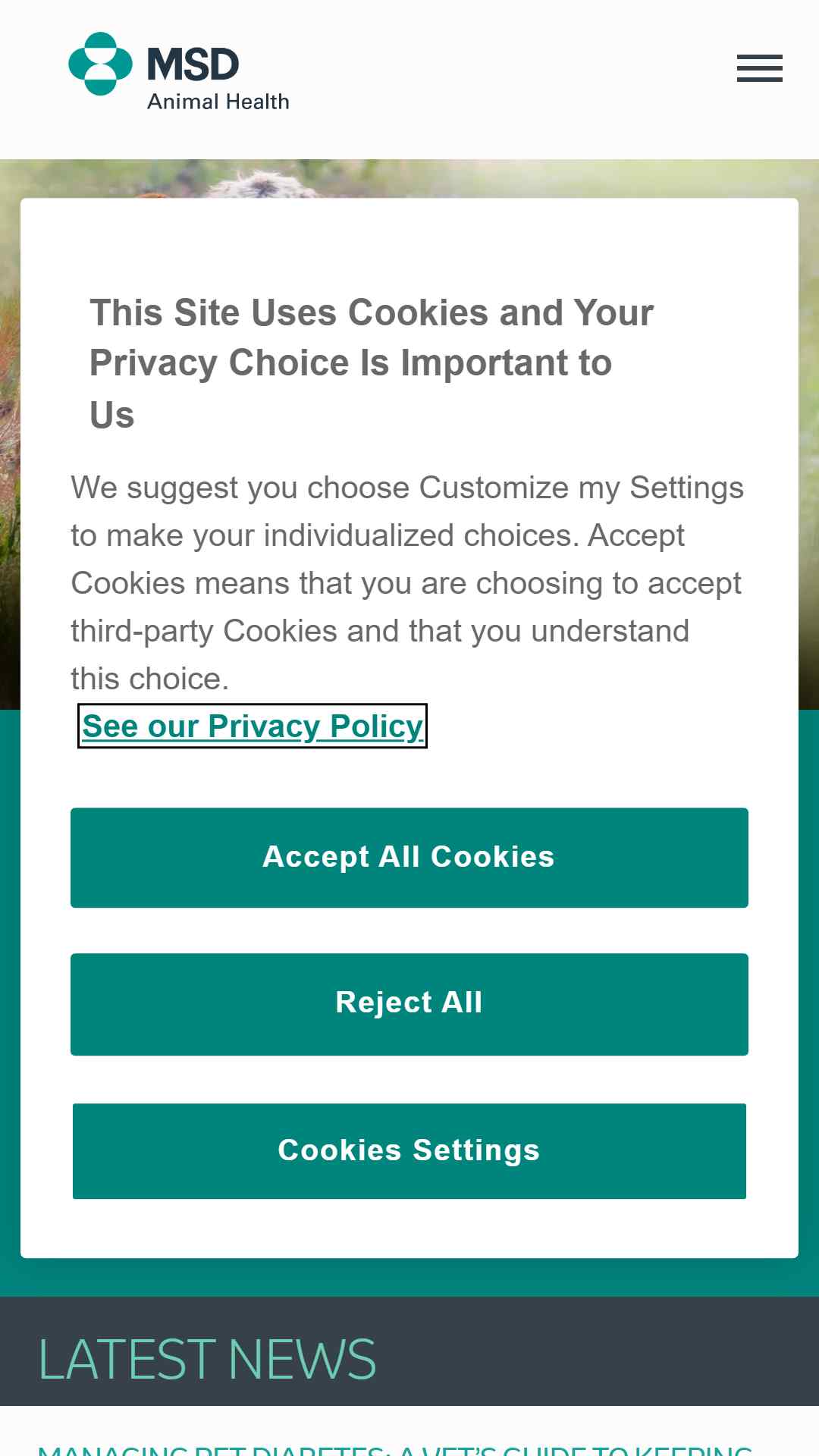Click the teal MSD logo emblem
Image resolution: width=819 pixels, height=1456 pixels.
[100, 64]
